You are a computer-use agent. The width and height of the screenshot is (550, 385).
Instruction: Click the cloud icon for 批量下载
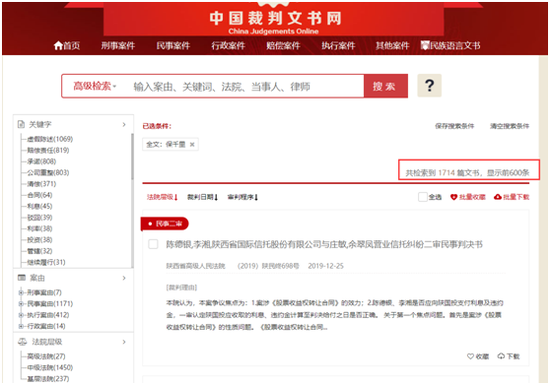coord(497,197)
